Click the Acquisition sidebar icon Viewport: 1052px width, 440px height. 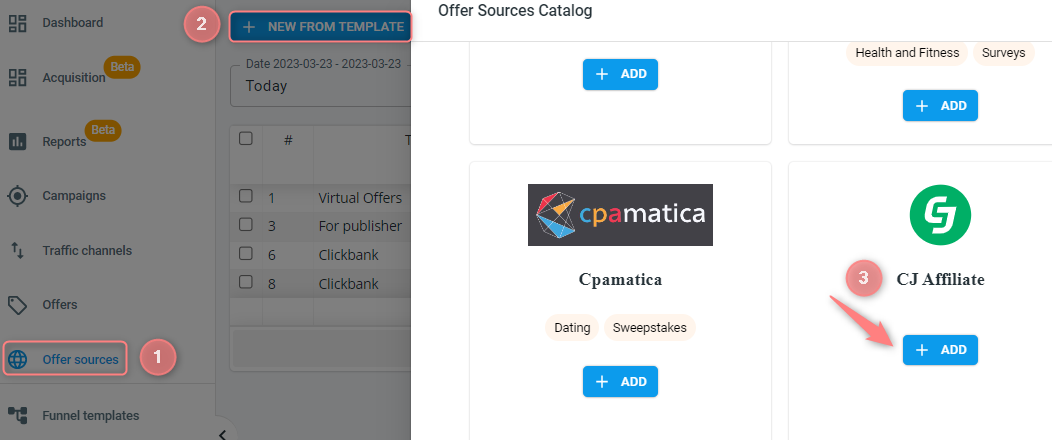(x=17, y=78)
